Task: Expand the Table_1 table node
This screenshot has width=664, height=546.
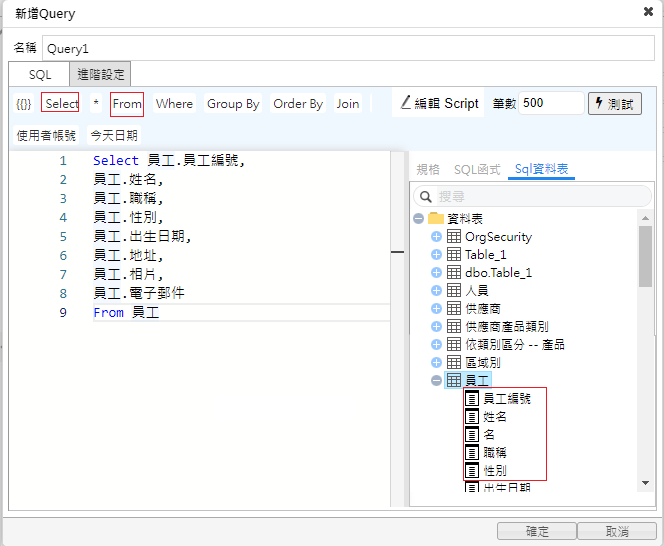Action: 436,255
